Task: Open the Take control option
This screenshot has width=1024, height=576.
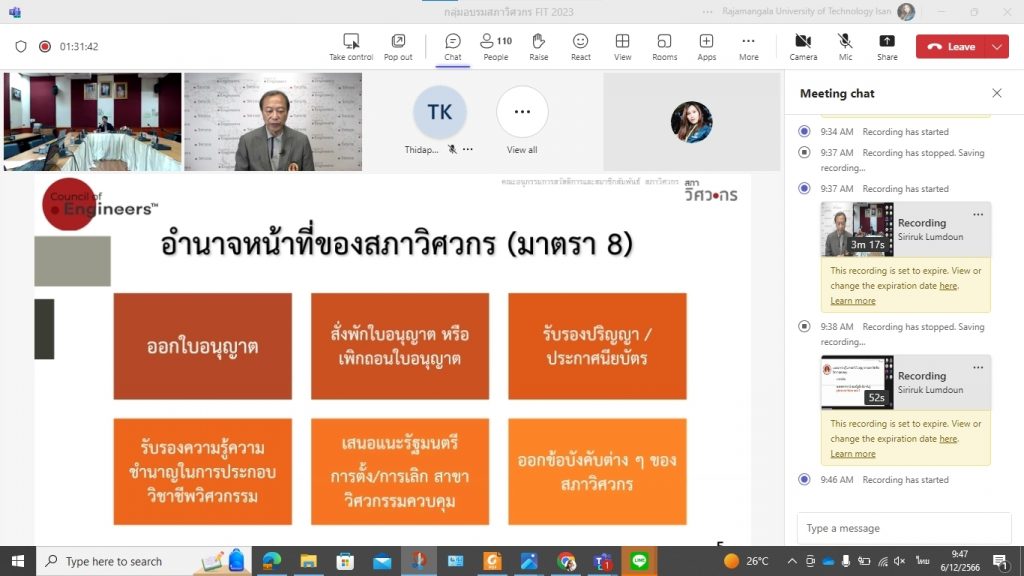Action: pyautogui.click(x=351, y=46)
